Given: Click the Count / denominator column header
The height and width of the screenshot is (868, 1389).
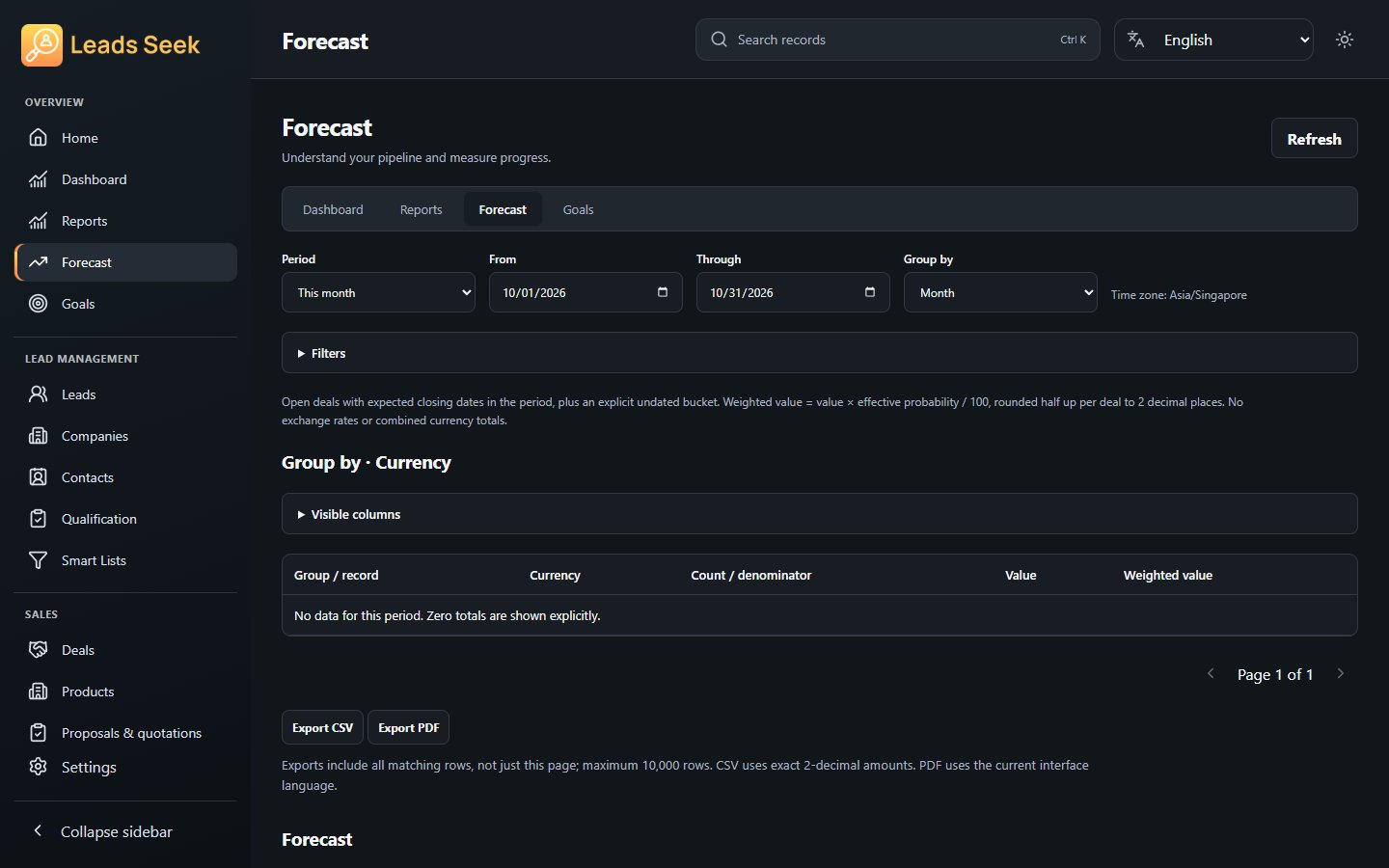Looking at the screenshot, I should [750, 575].
